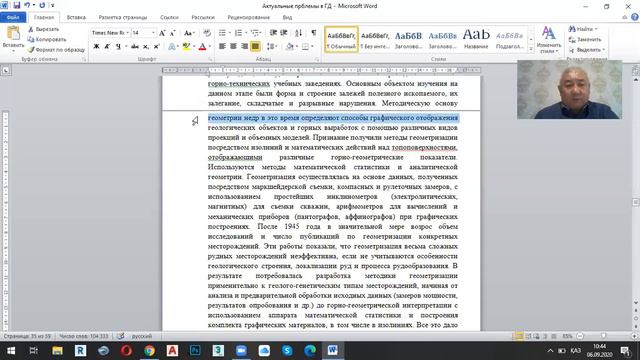Select the Без интервала style
The height and width of the screenshot is (360, 640).
(x=375, y=40)
